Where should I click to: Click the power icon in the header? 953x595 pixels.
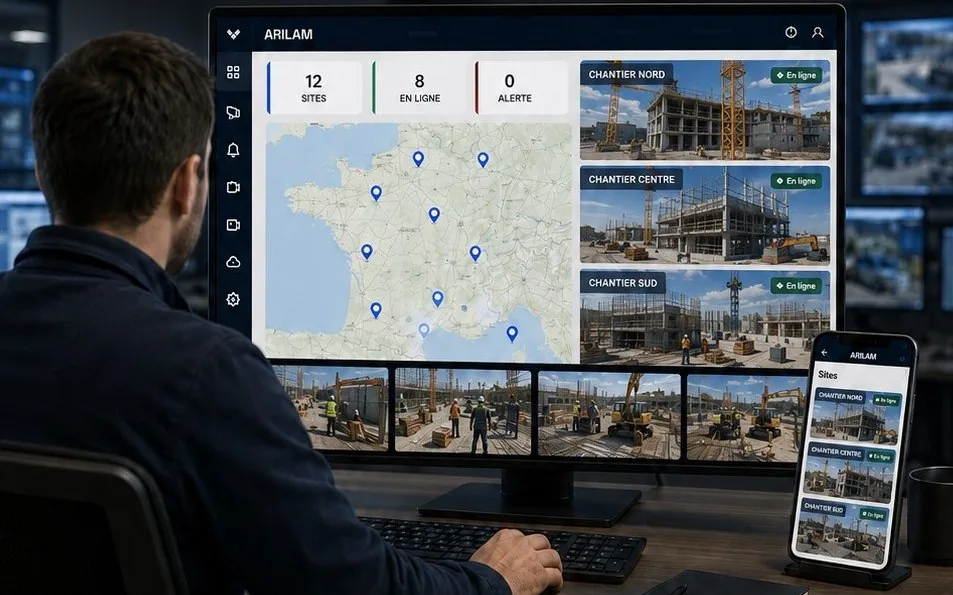pyautogui.click(x=791, y=32)
